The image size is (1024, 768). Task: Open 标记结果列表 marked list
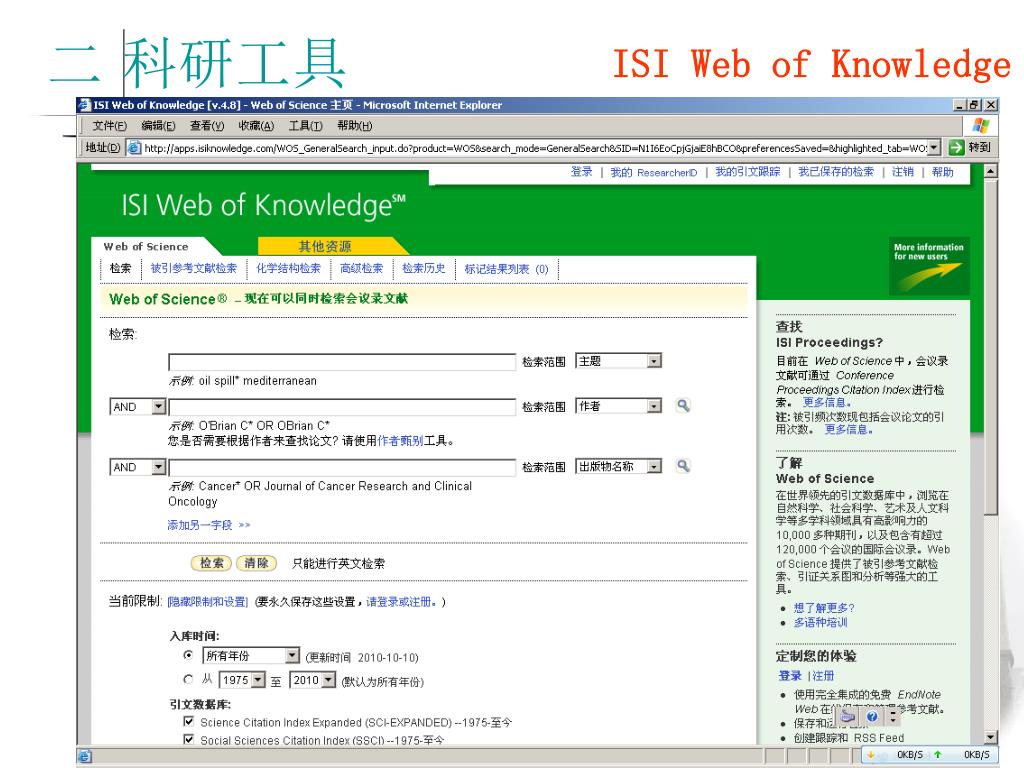pos(506,269)
